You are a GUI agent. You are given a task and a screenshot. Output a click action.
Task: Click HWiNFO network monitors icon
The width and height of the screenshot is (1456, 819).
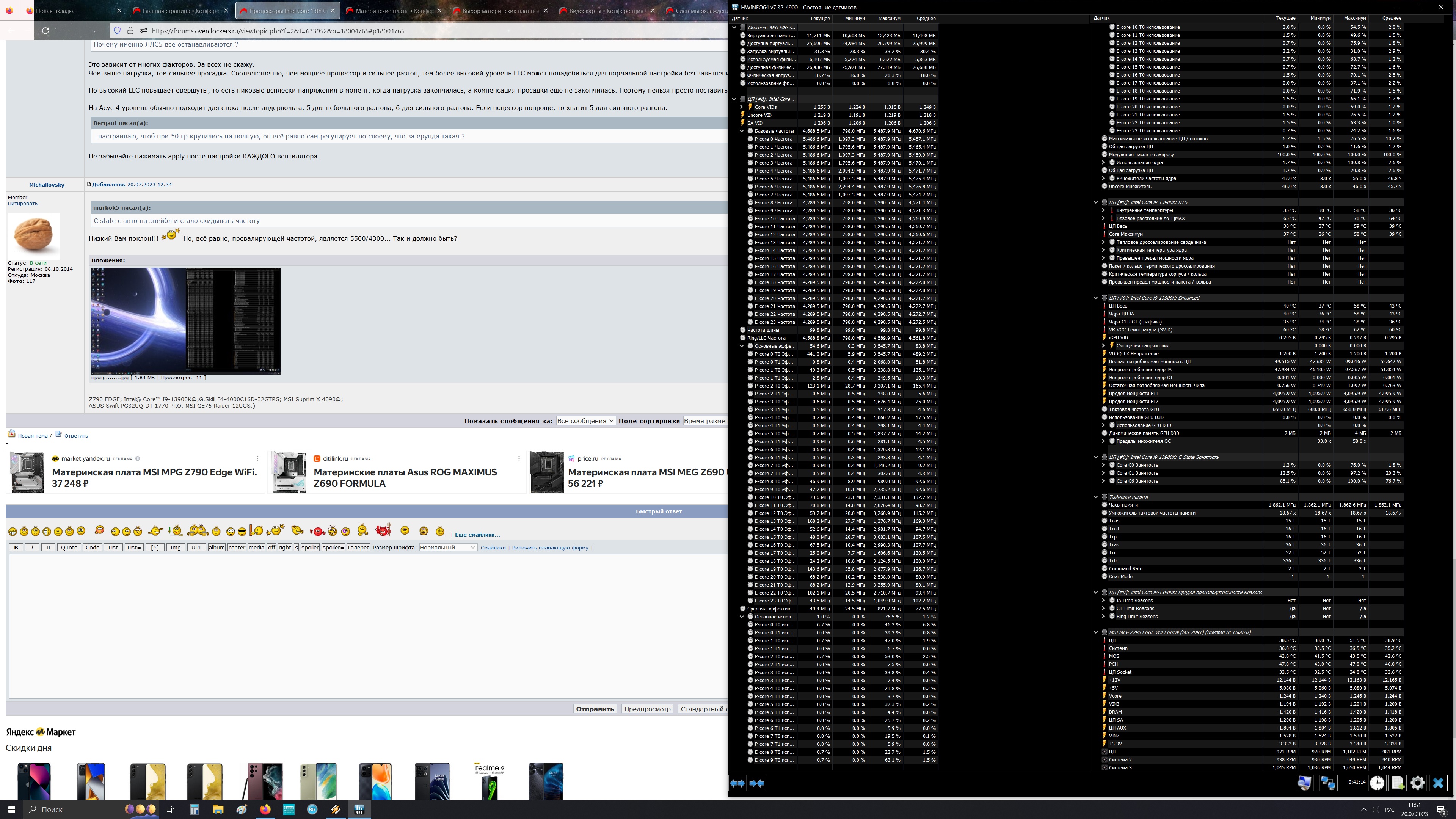click(1328, 783)
